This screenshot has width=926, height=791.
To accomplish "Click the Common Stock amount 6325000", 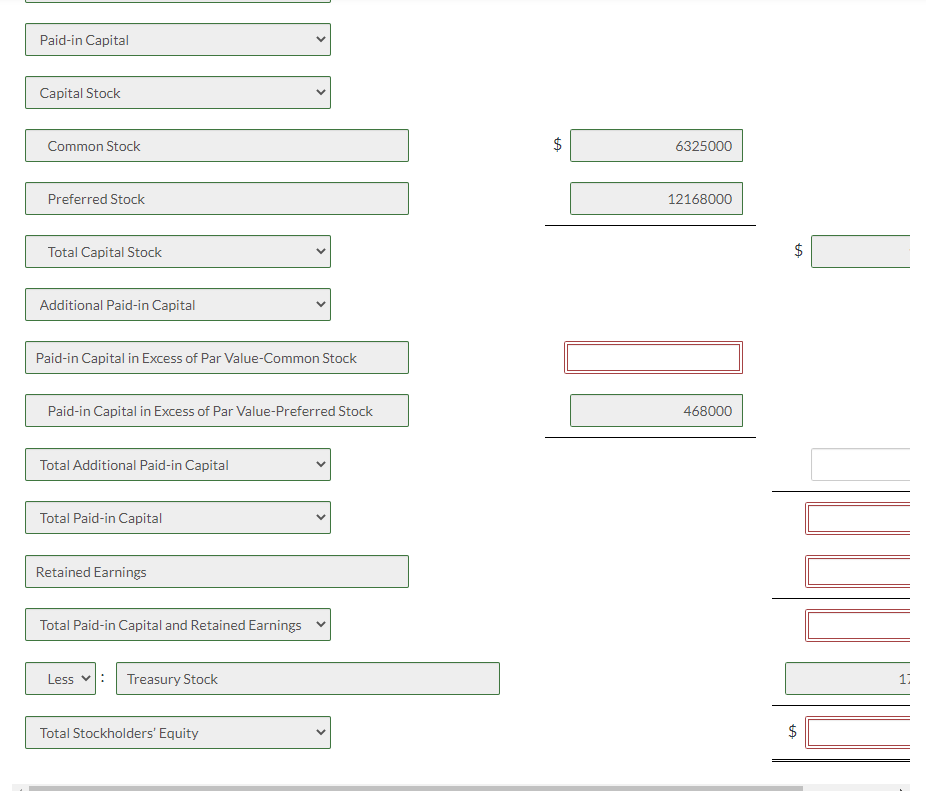I will click(656, 146).
